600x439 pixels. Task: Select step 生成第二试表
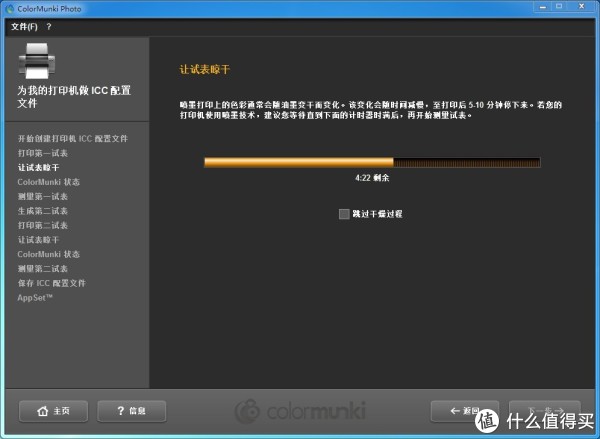(43, 211)
